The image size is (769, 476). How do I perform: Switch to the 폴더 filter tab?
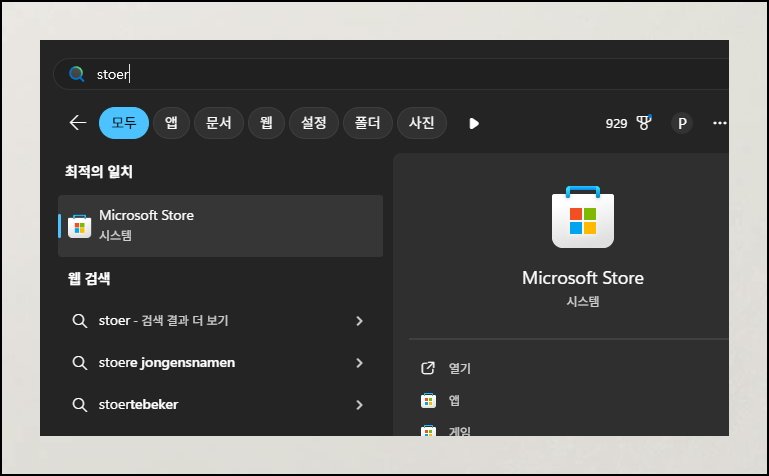[368, 123]
